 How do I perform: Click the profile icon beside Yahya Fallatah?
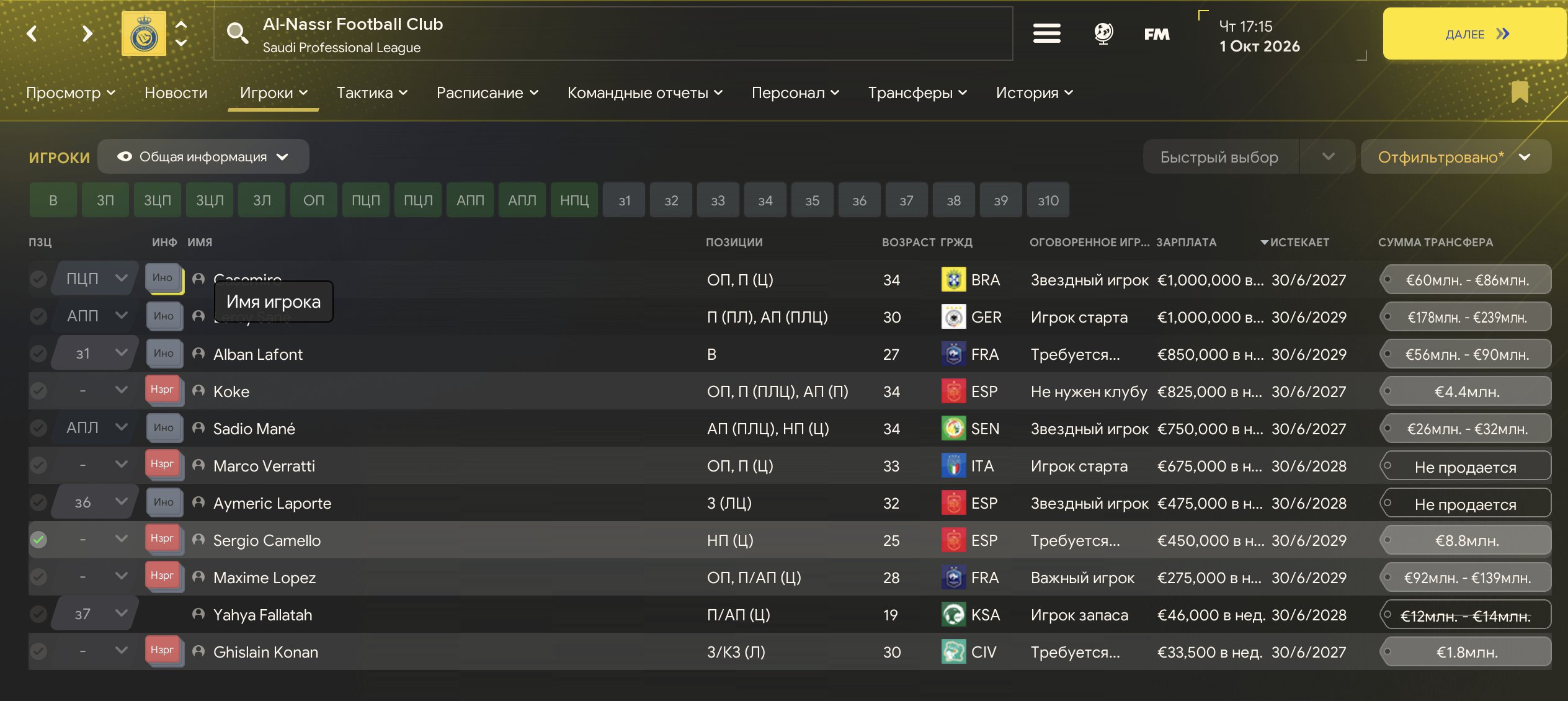(x=198, y=614)
